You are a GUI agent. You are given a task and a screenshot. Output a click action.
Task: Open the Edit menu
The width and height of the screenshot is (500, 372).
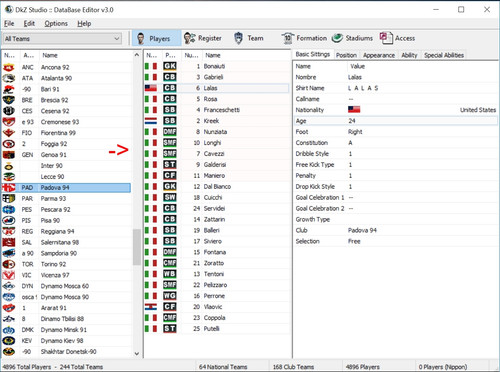[x=29, y=24]
